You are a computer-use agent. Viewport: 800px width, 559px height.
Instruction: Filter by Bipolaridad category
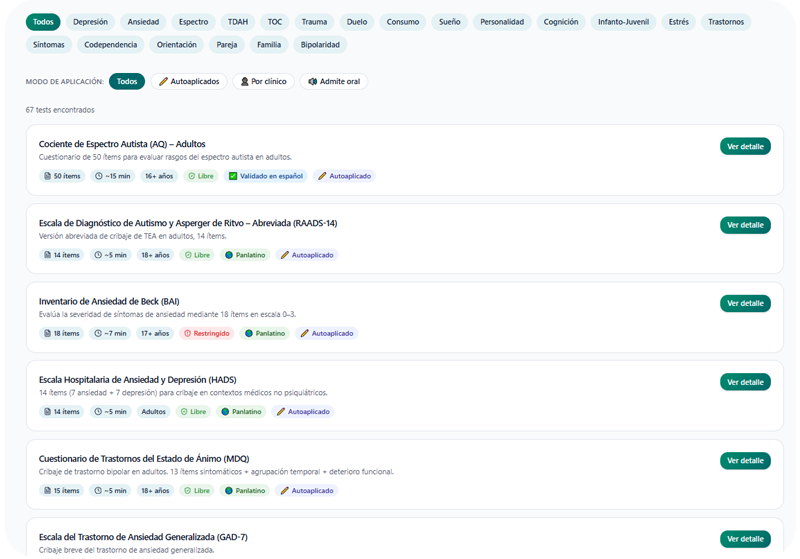click(320, 45)
